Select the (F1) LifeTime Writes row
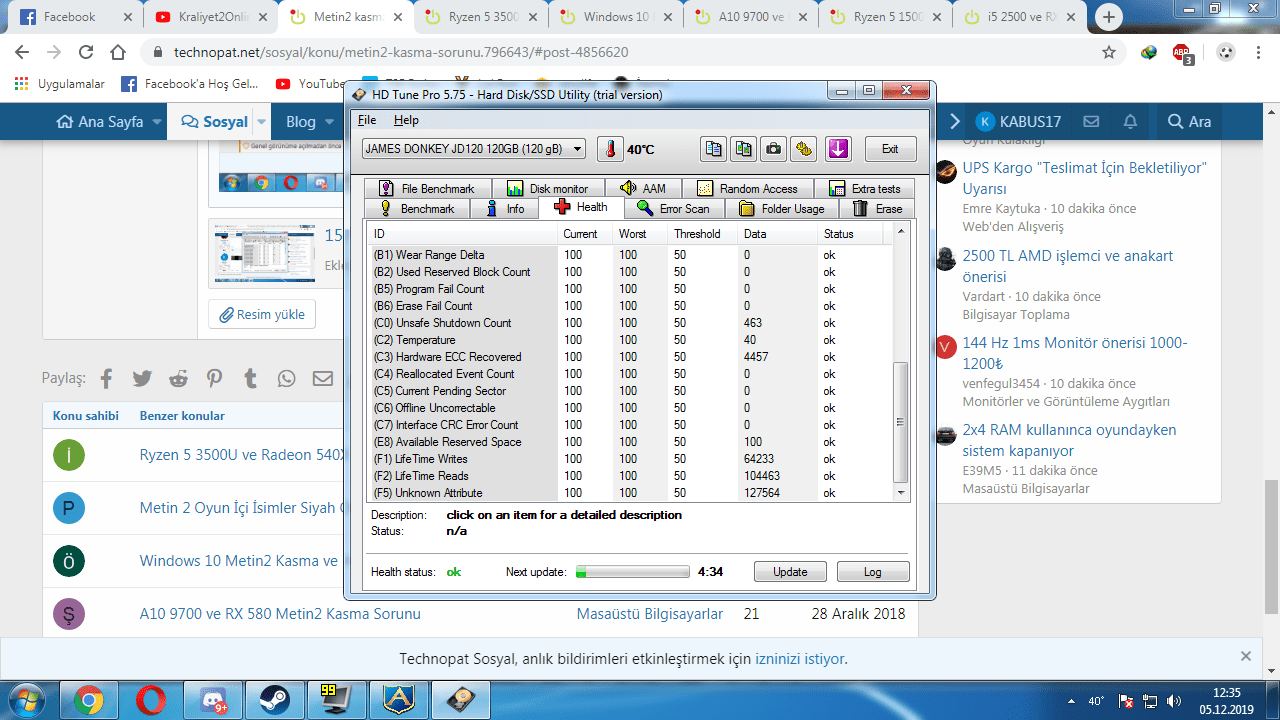Image resolution: width=1280 pixels, height=720 pixels. 629,459
